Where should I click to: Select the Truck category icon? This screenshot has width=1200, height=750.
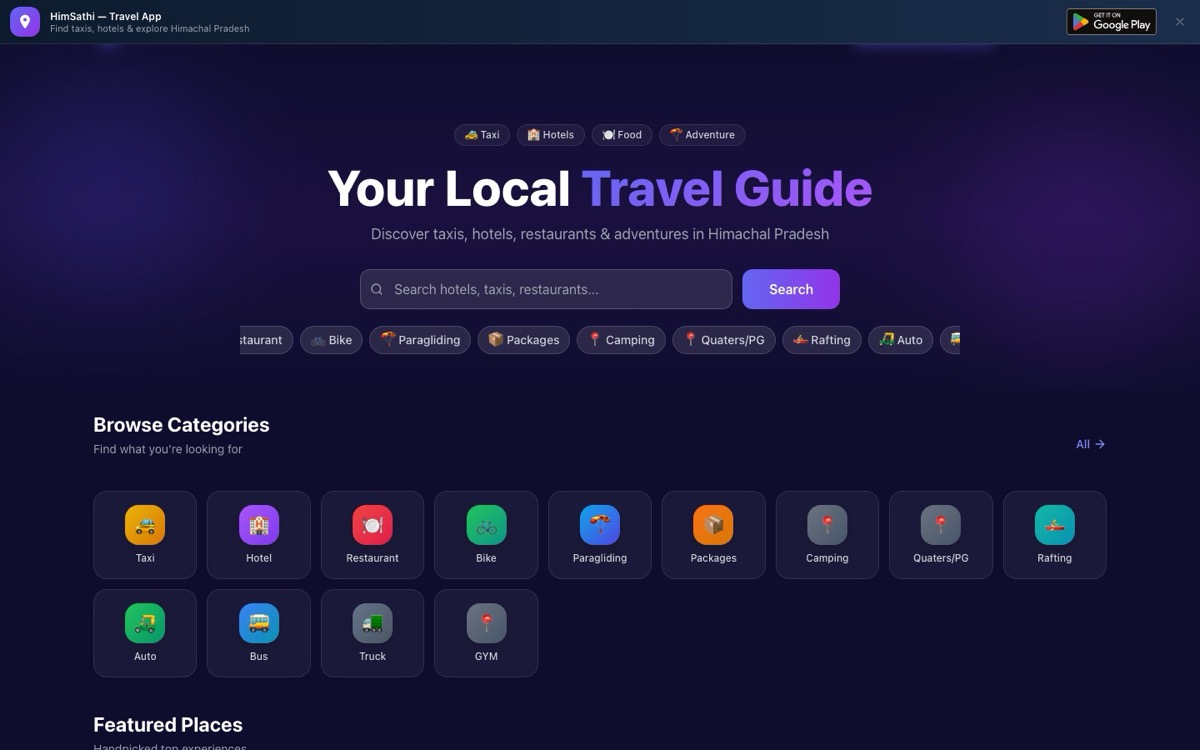click(x=372, y=623)
